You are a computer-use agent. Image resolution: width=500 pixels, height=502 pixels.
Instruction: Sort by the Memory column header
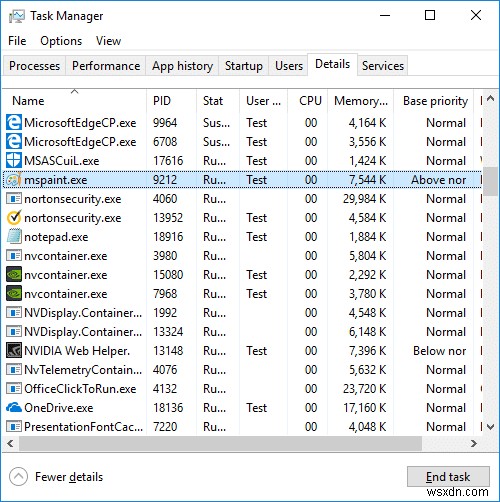coord(361,101)
